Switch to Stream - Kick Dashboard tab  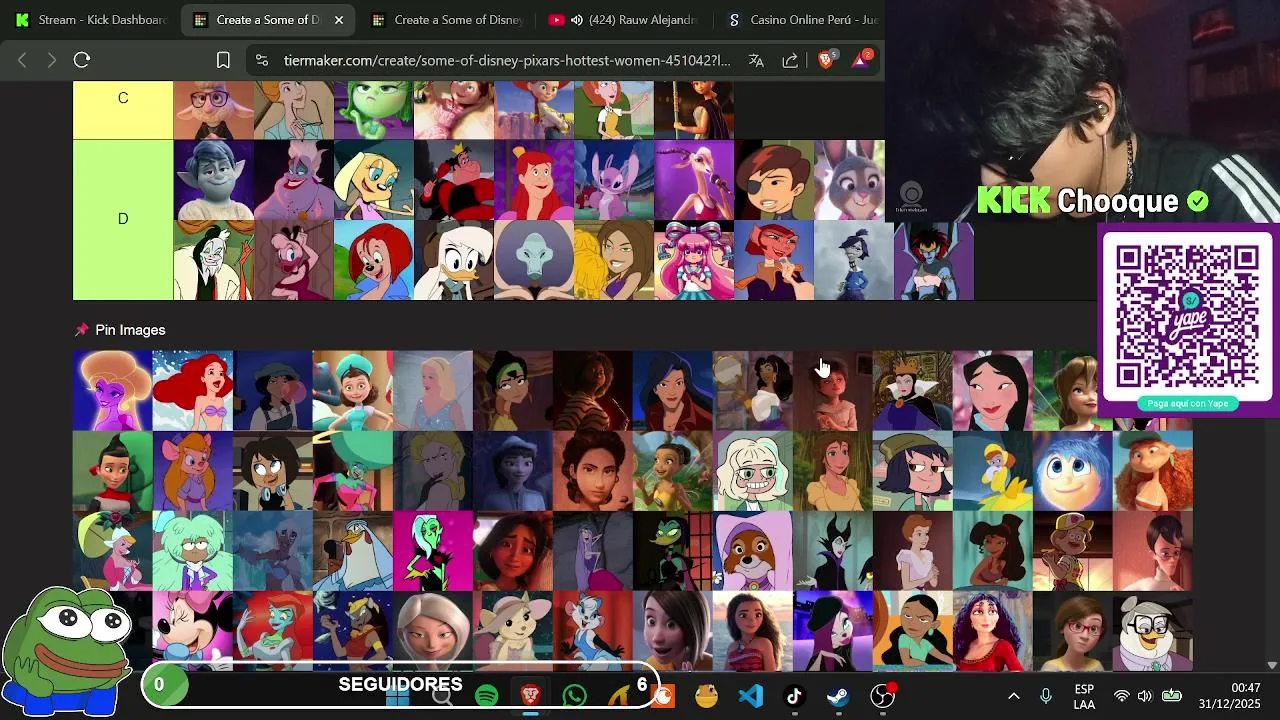[92, 20]
